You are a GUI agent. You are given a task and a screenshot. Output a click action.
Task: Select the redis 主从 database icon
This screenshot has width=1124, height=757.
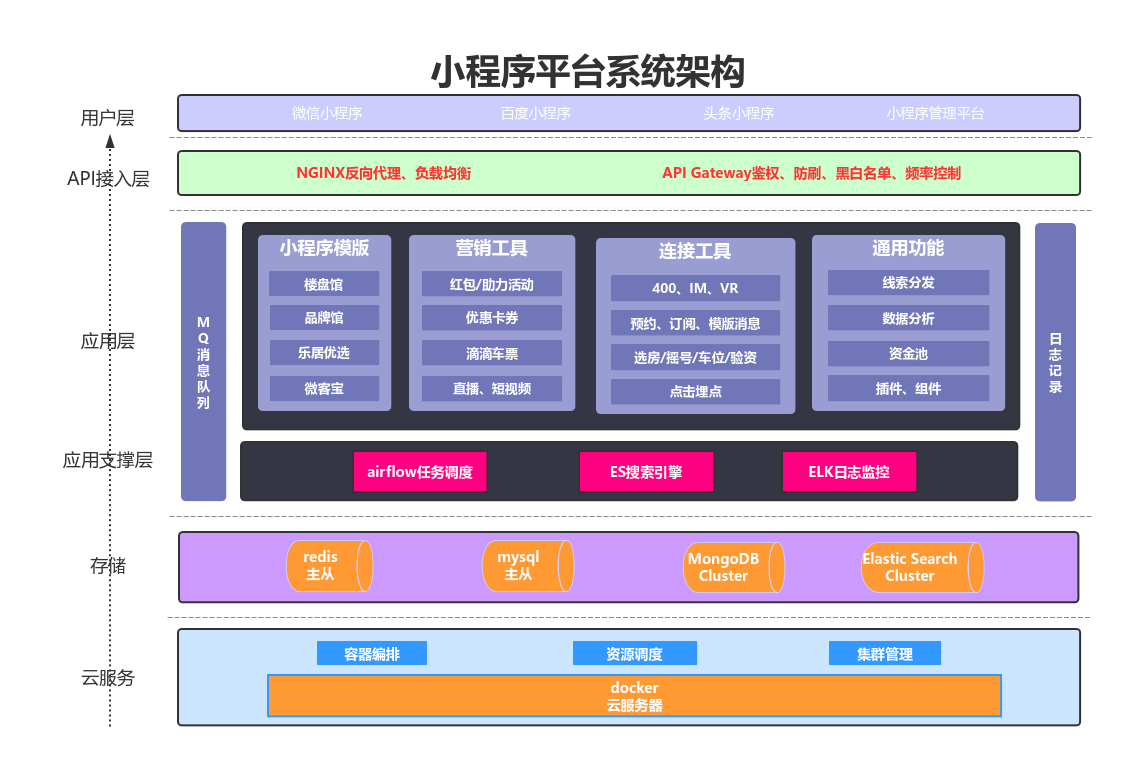pyautogui.click(x=330, y=566)
